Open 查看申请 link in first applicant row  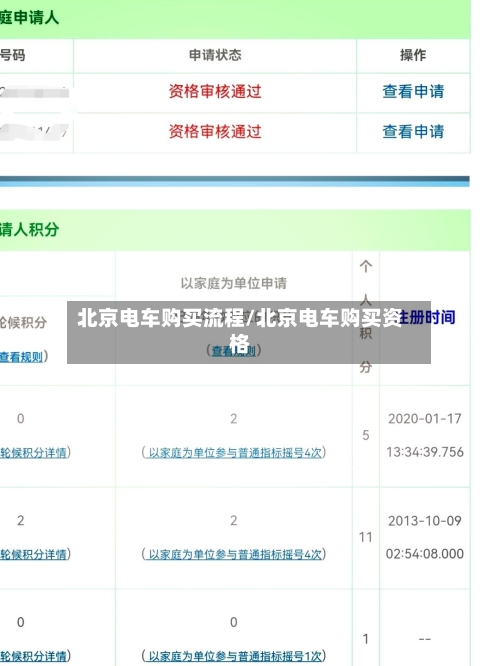click(413, 91)
